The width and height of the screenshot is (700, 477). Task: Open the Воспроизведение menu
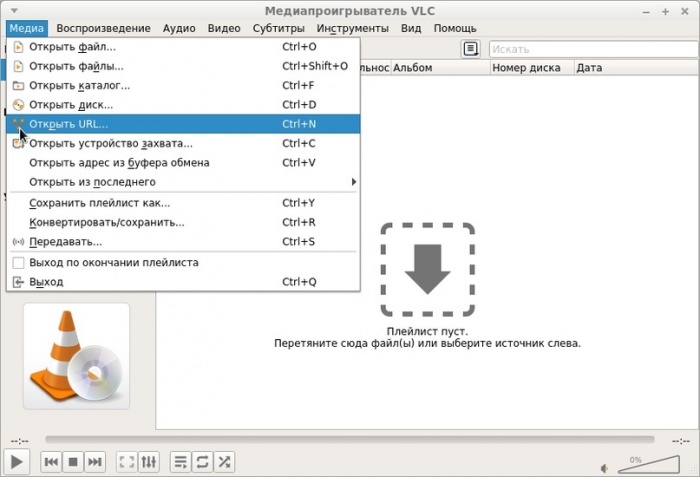(103, 28)
